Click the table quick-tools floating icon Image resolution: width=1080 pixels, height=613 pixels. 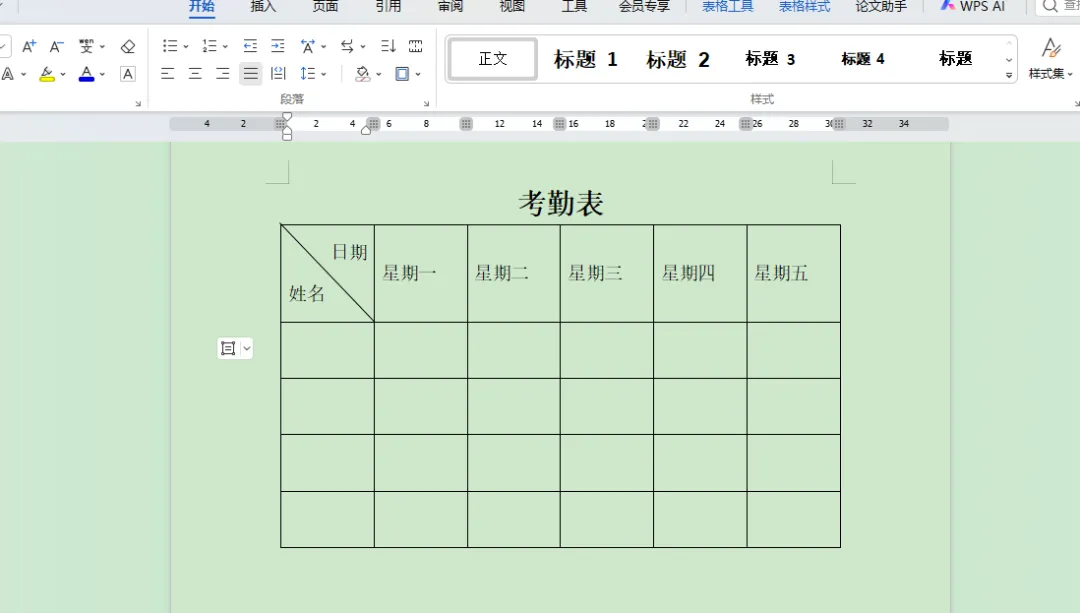[x=228, y=349]
